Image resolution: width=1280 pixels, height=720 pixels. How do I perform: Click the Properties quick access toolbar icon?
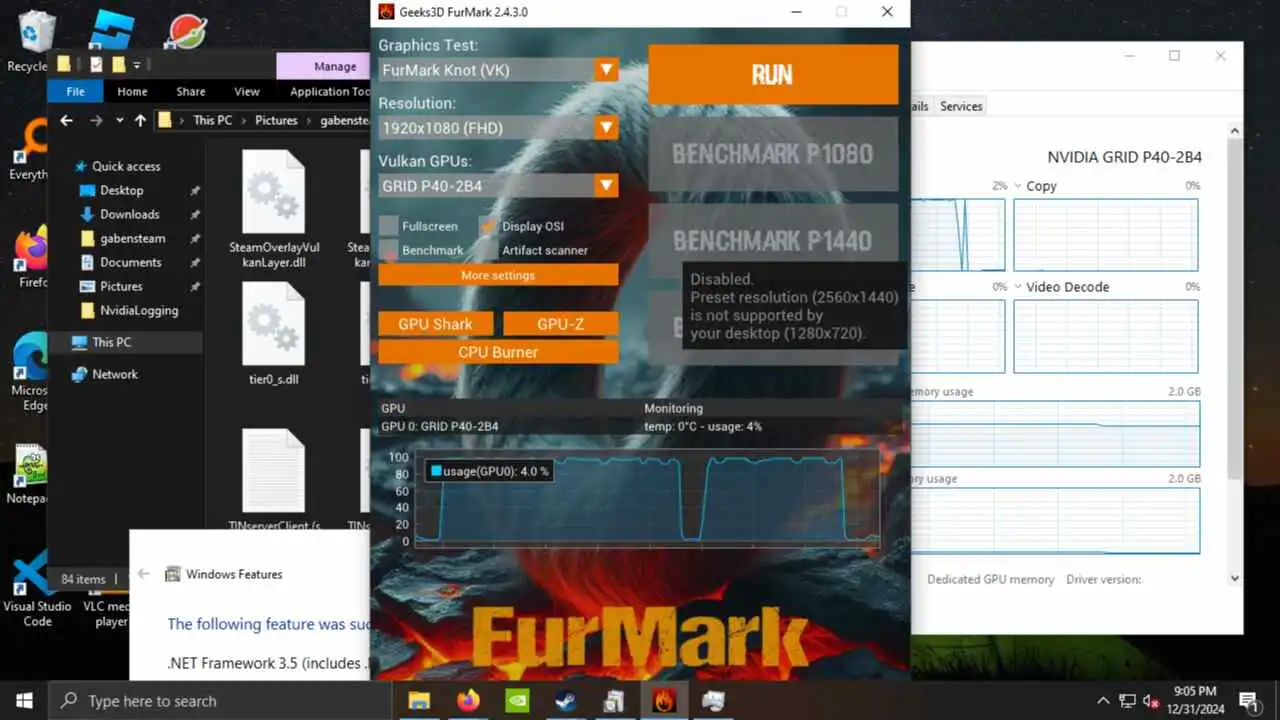(96, 65)
